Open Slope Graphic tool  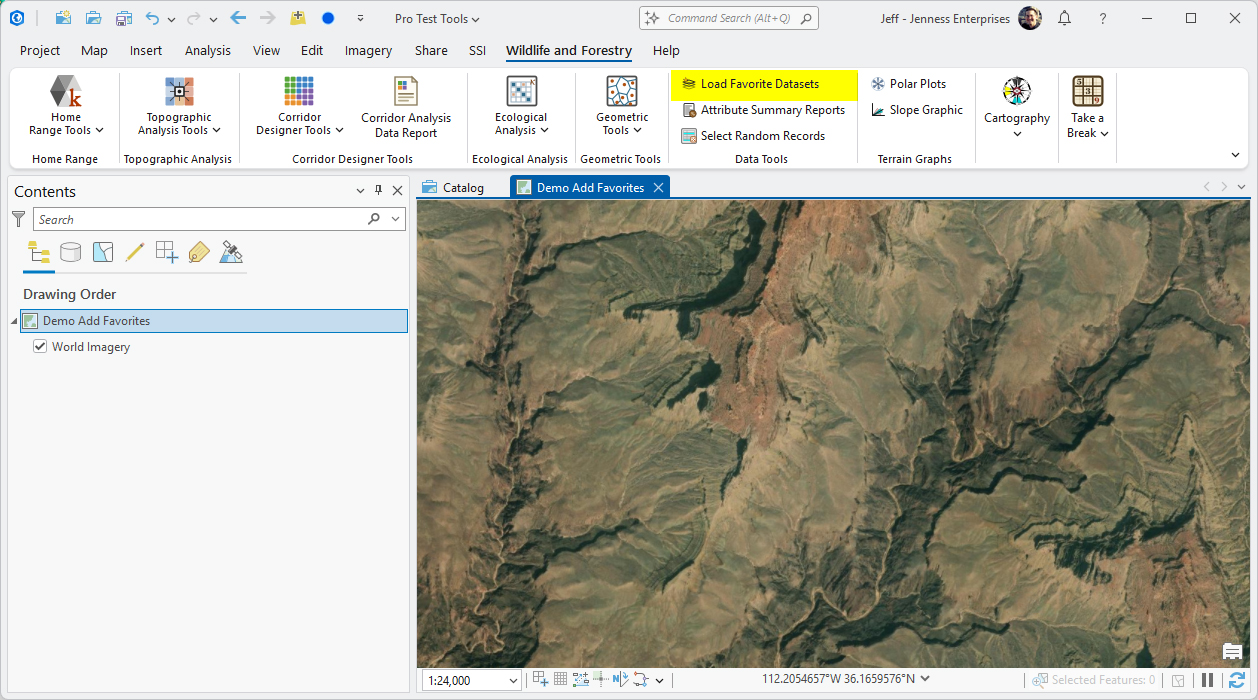point(916,110)
